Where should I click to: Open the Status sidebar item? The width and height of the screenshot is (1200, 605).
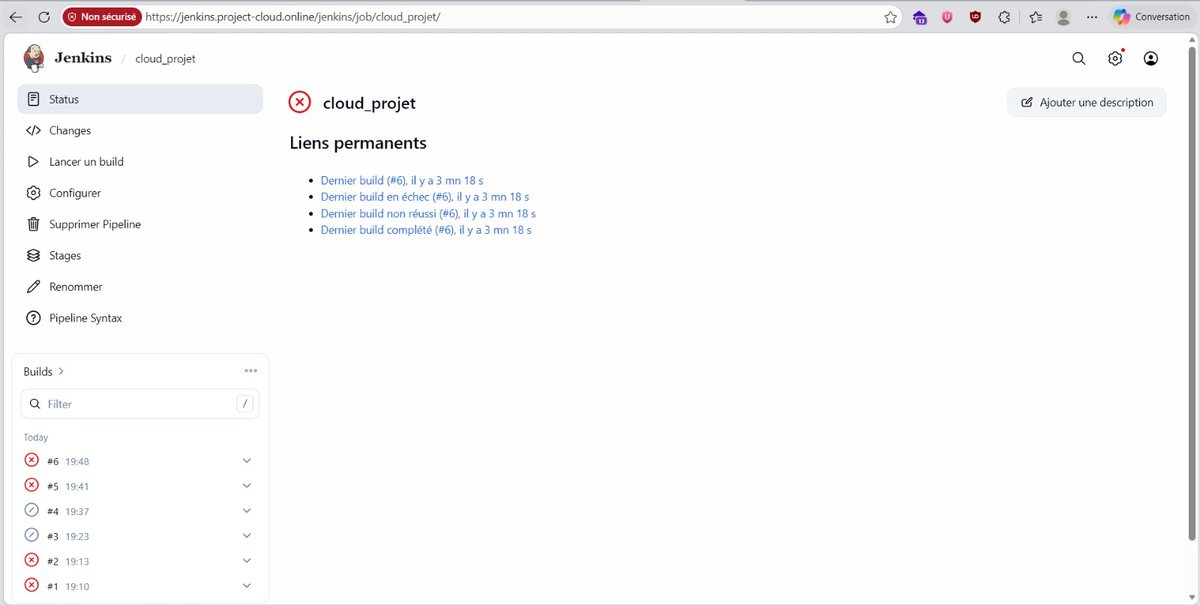[140, 99]
